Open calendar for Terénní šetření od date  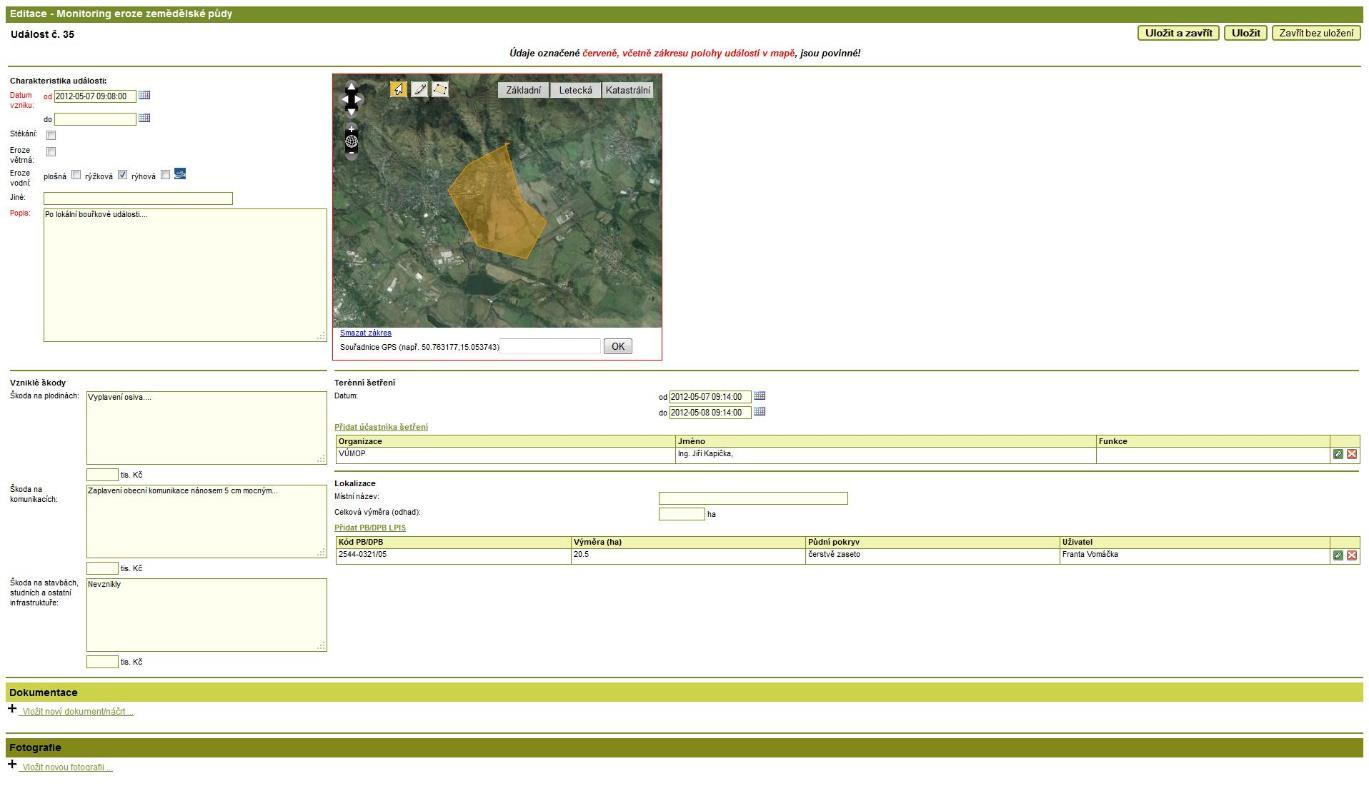pos(759,396)
